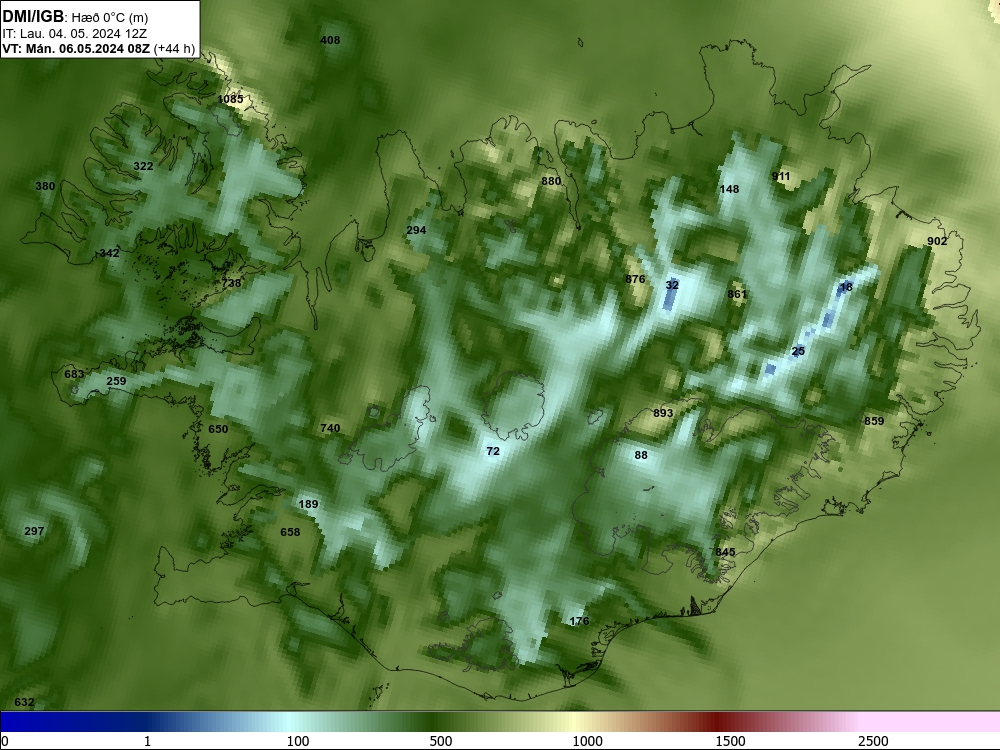Image resolution: width=1000 pixels, height=750 pixels.
Task: Click the 845 value label
Action: point(725,552)
